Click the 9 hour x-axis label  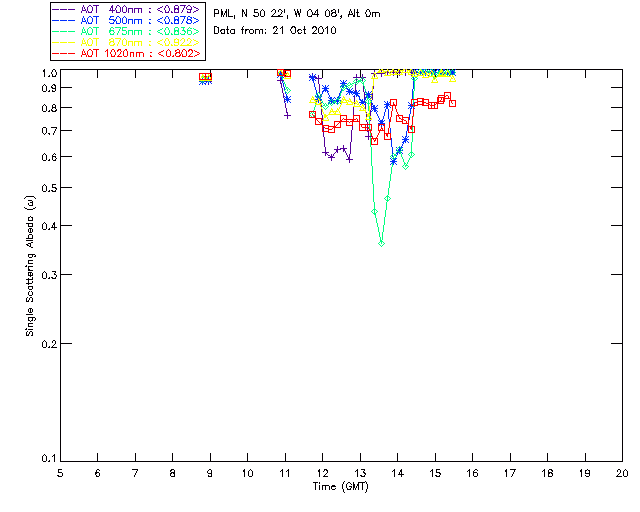pos(210,473)
